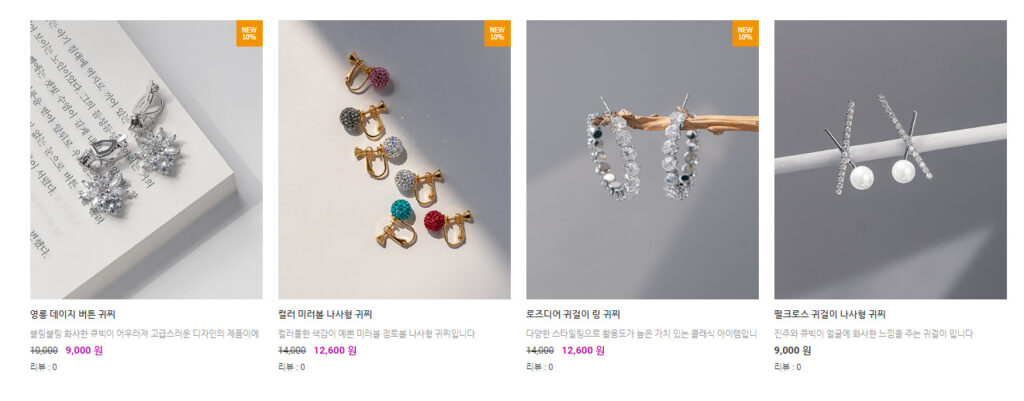Click NEW 10% badge on mirror ball earrings
The height and width of the screenshot is (401, 1024).
(497, 33)
